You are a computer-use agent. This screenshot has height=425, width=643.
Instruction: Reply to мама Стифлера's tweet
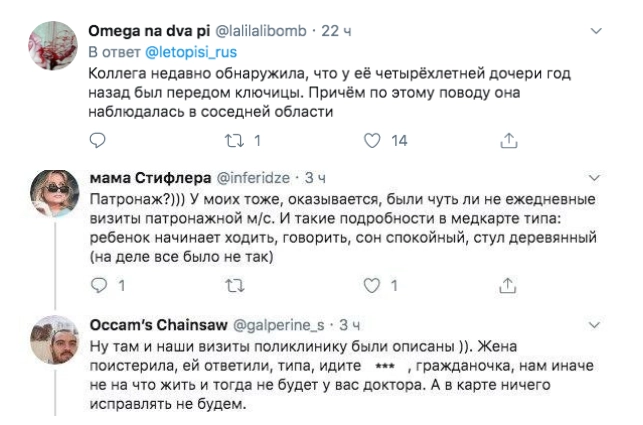[x=96, y=287]
